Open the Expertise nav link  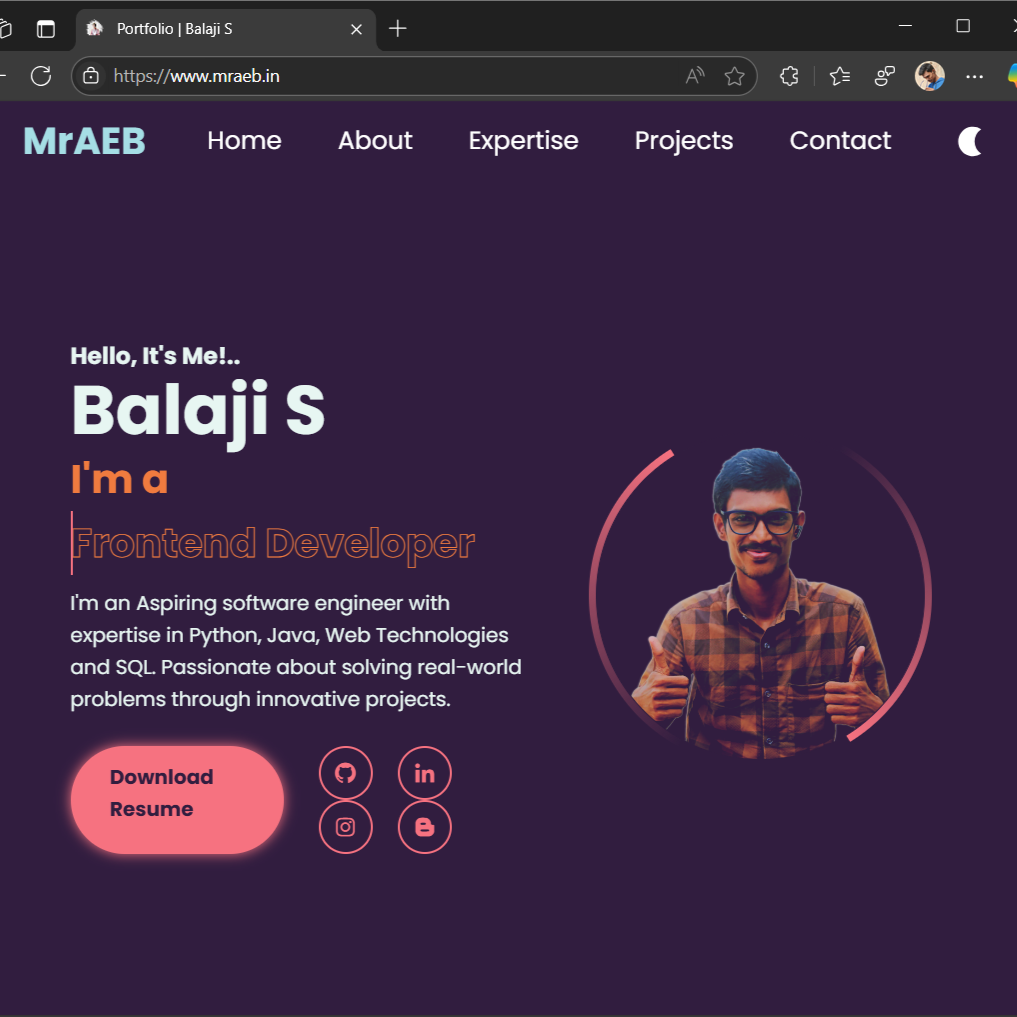point(523,141)
